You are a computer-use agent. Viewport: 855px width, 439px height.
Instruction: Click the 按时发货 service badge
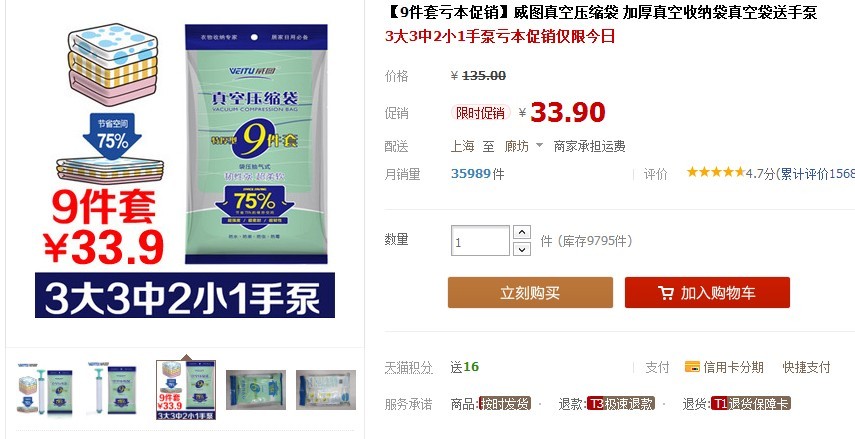[x=504, y=404]
